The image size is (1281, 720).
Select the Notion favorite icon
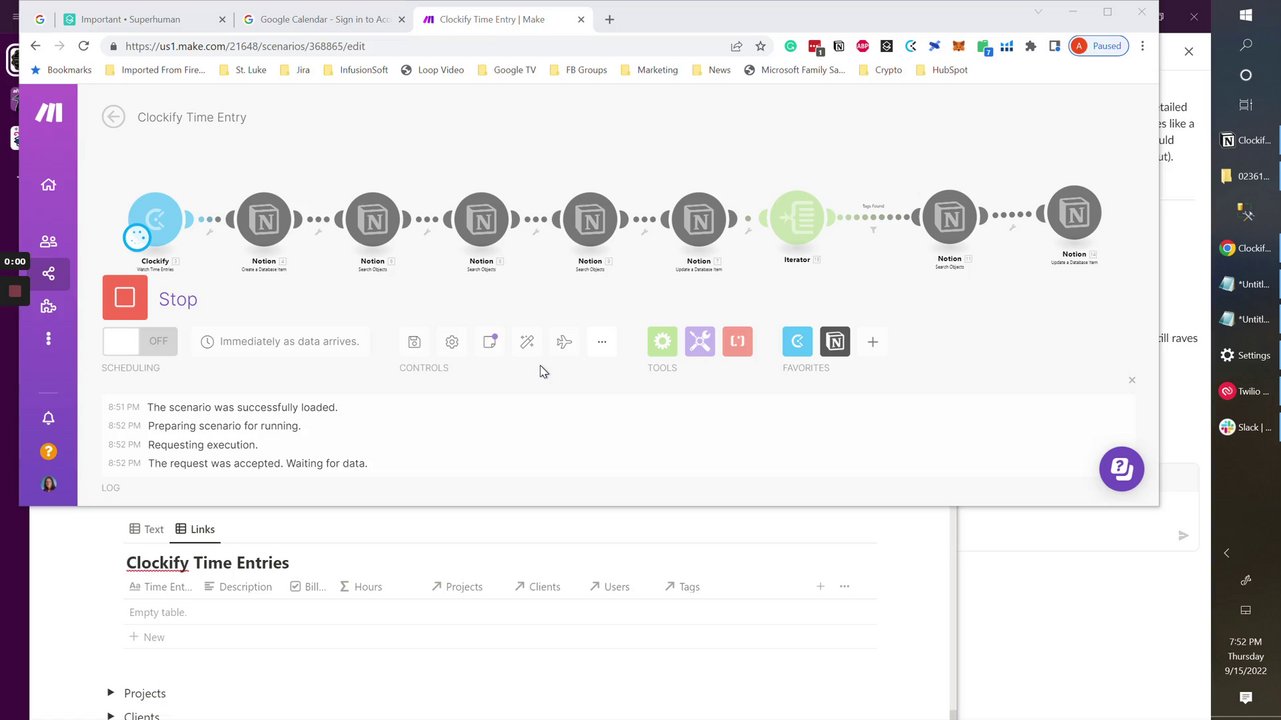pos(835,342)
